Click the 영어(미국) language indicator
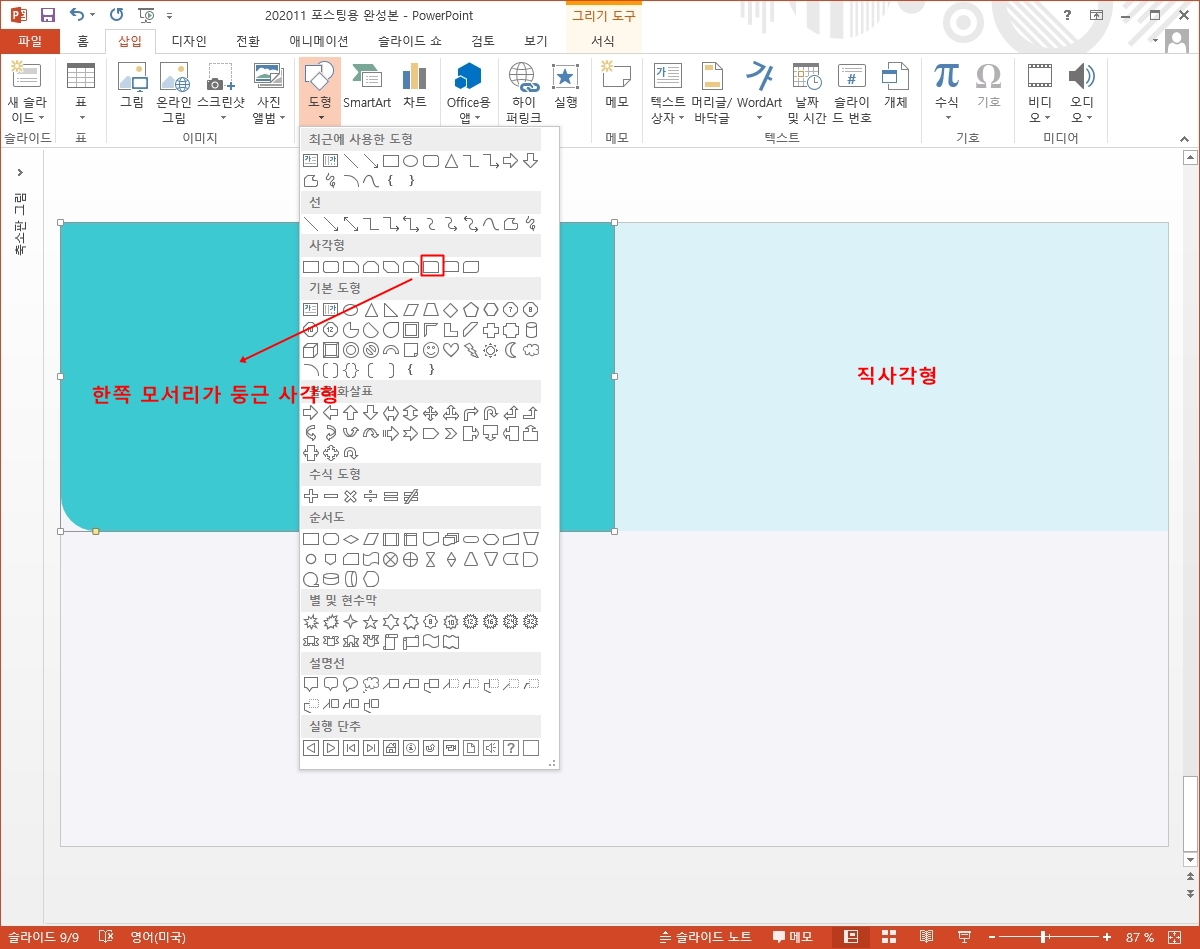The height and width of the screenshot is (949, 1200). point(157,937)
